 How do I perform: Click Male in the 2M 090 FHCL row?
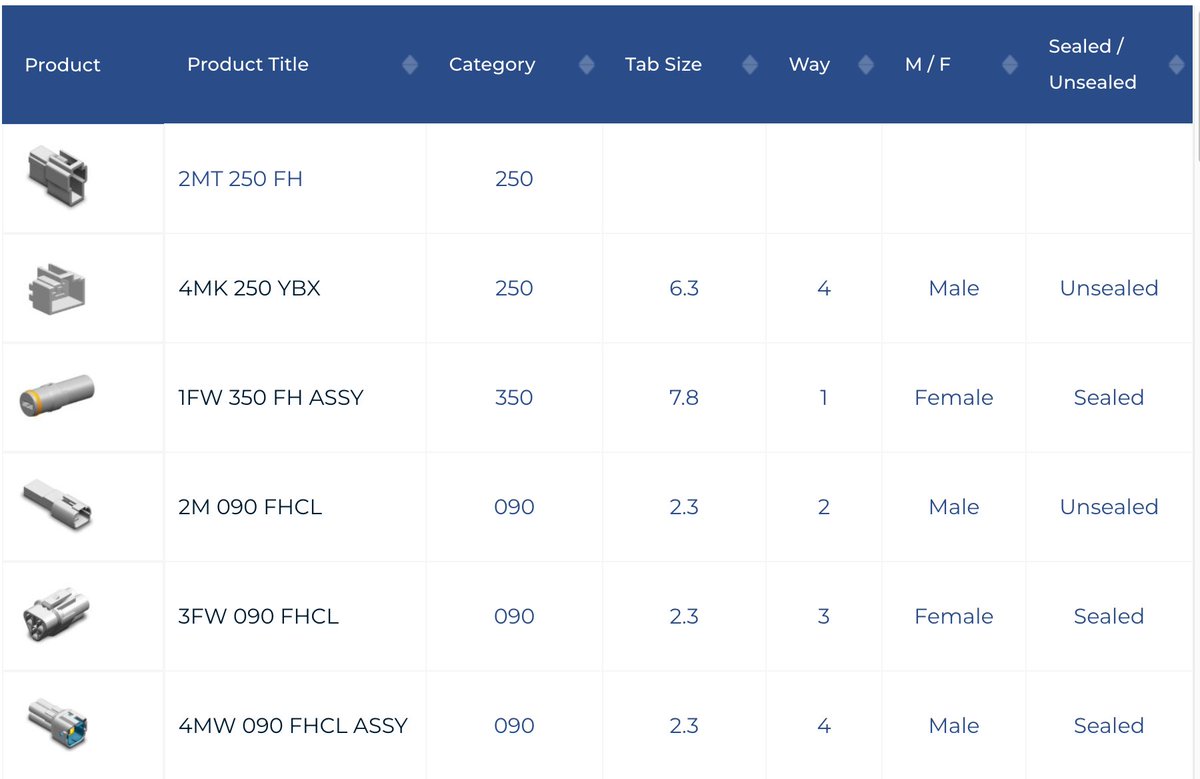pos(954,507)
